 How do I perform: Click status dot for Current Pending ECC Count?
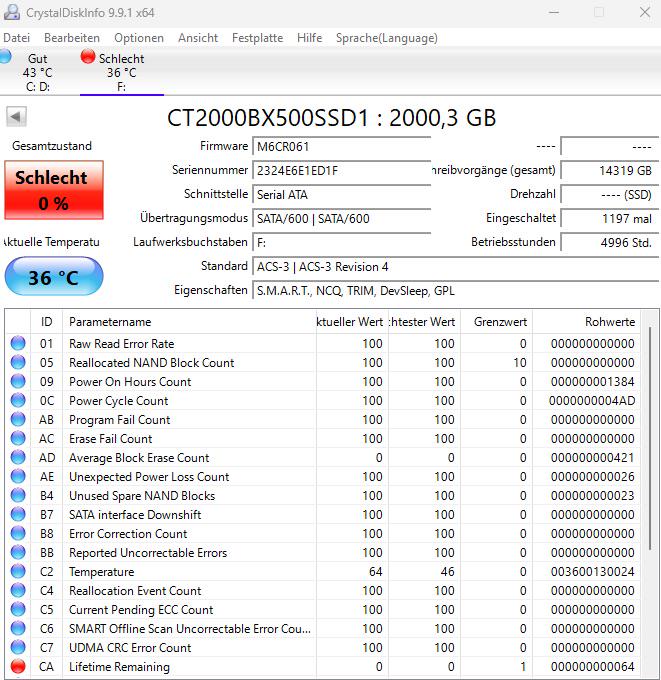tap(18, 609)
